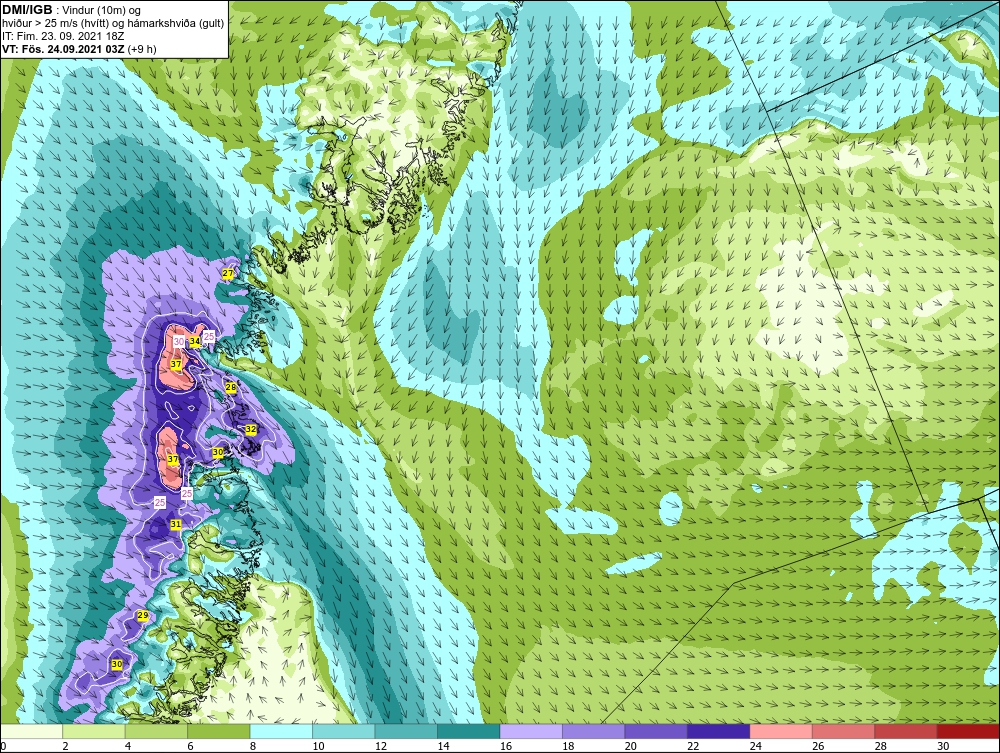The image size is (1000, 753).
Task: Click the 24 label on the color scale
Action: (756, 746)
